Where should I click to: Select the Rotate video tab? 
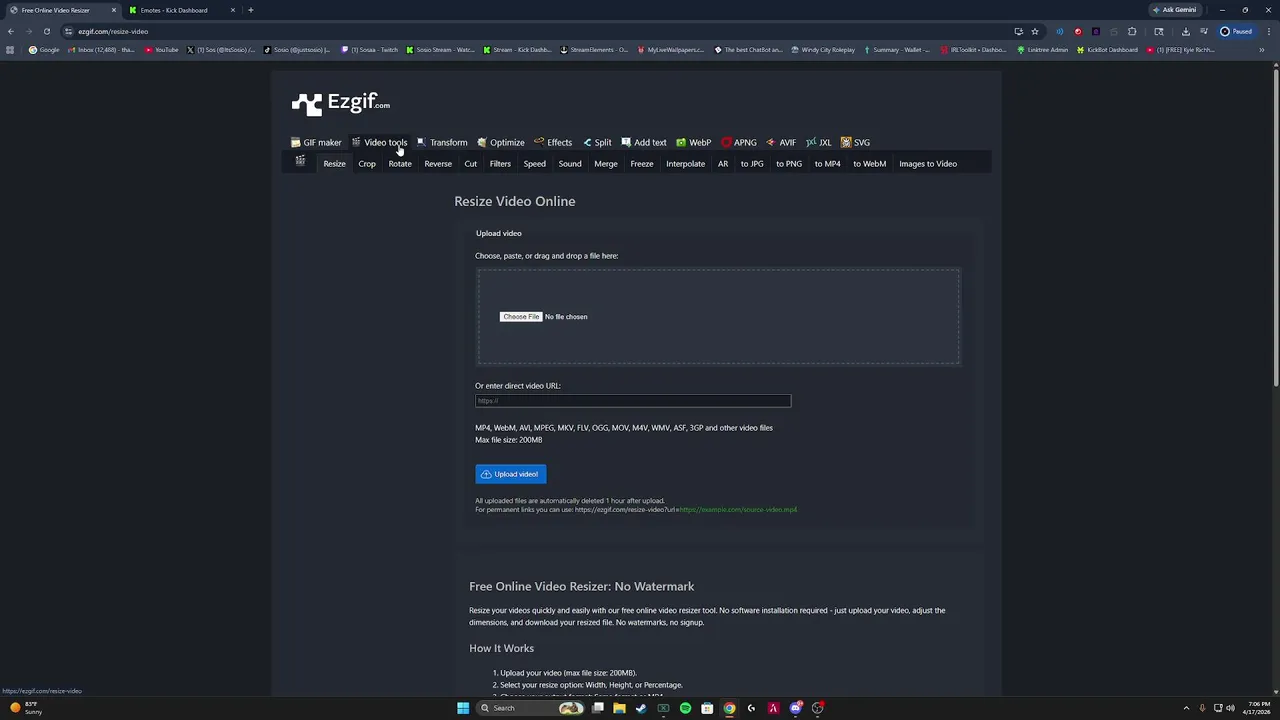(x=400, y=164)
